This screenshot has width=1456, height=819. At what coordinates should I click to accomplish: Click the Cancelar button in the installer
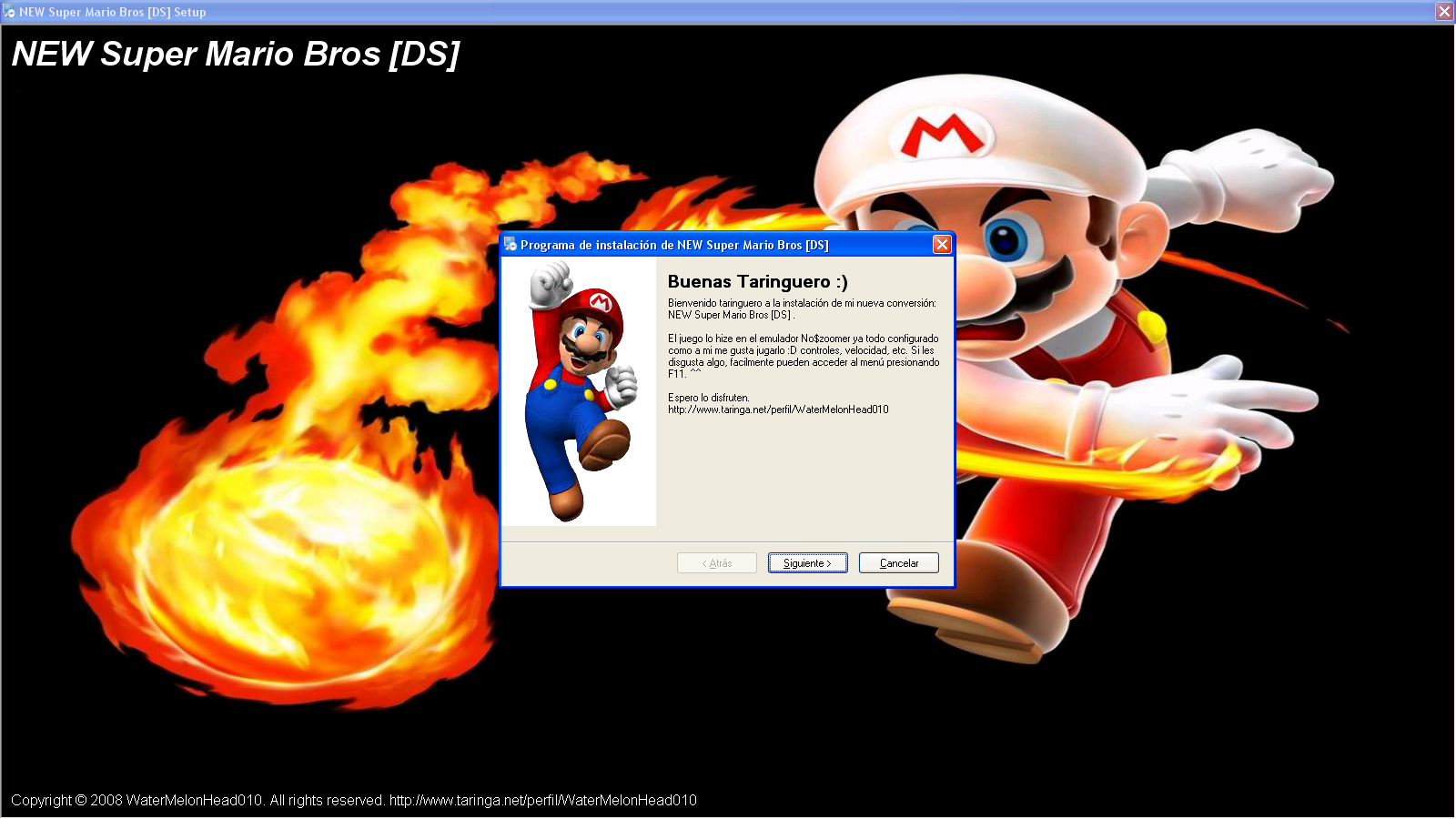point(898,563)
